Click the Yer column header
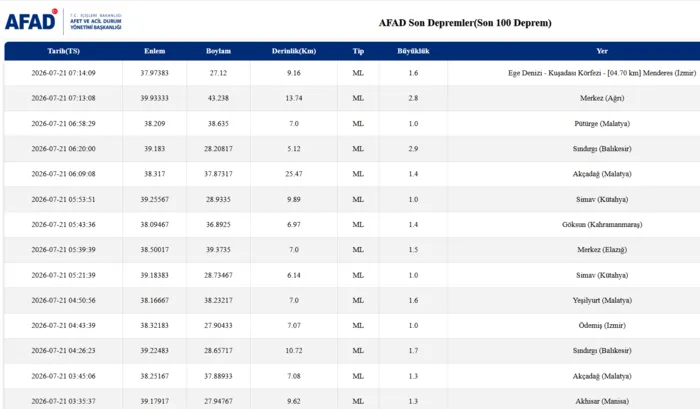Viewport: 700px width, 409px height. tap(602, 51)
